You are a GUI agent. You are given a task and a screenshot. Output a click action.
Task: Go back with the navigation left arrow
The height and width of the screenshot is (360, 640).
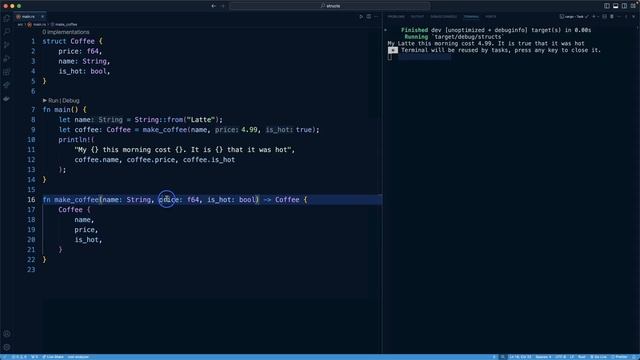click(x=213, y=6)
